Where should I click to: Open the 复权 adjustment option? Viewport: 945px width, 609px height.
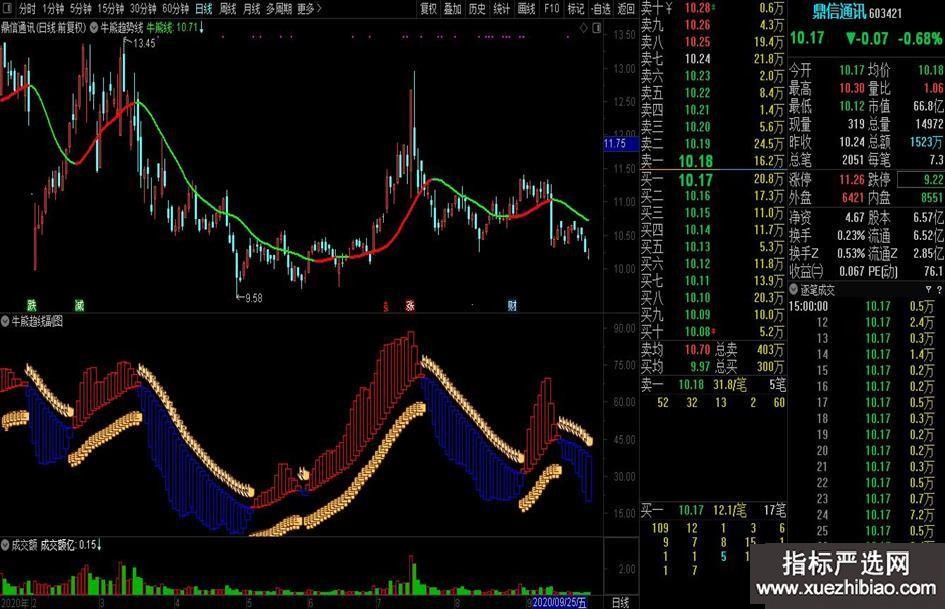429,8
